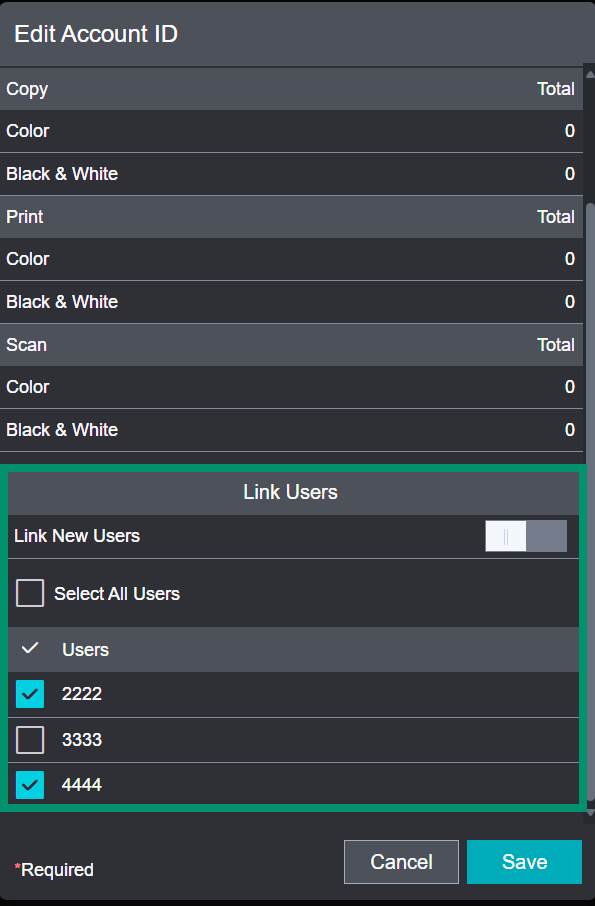The width and height of the screenshot is (595, 906).
Task: Cancel editing the account ID
Action: click(x=401, y=862)
